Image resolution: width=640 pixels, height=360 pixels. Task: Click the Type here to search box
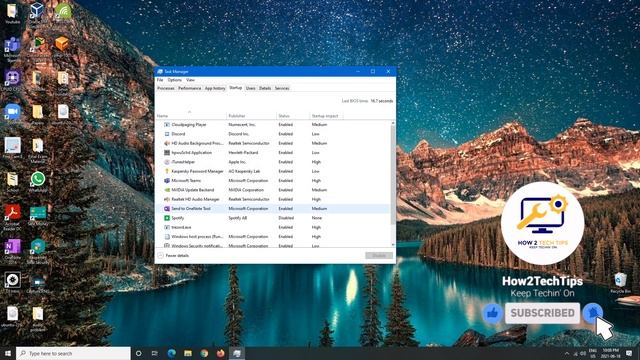tap(73, 353)
